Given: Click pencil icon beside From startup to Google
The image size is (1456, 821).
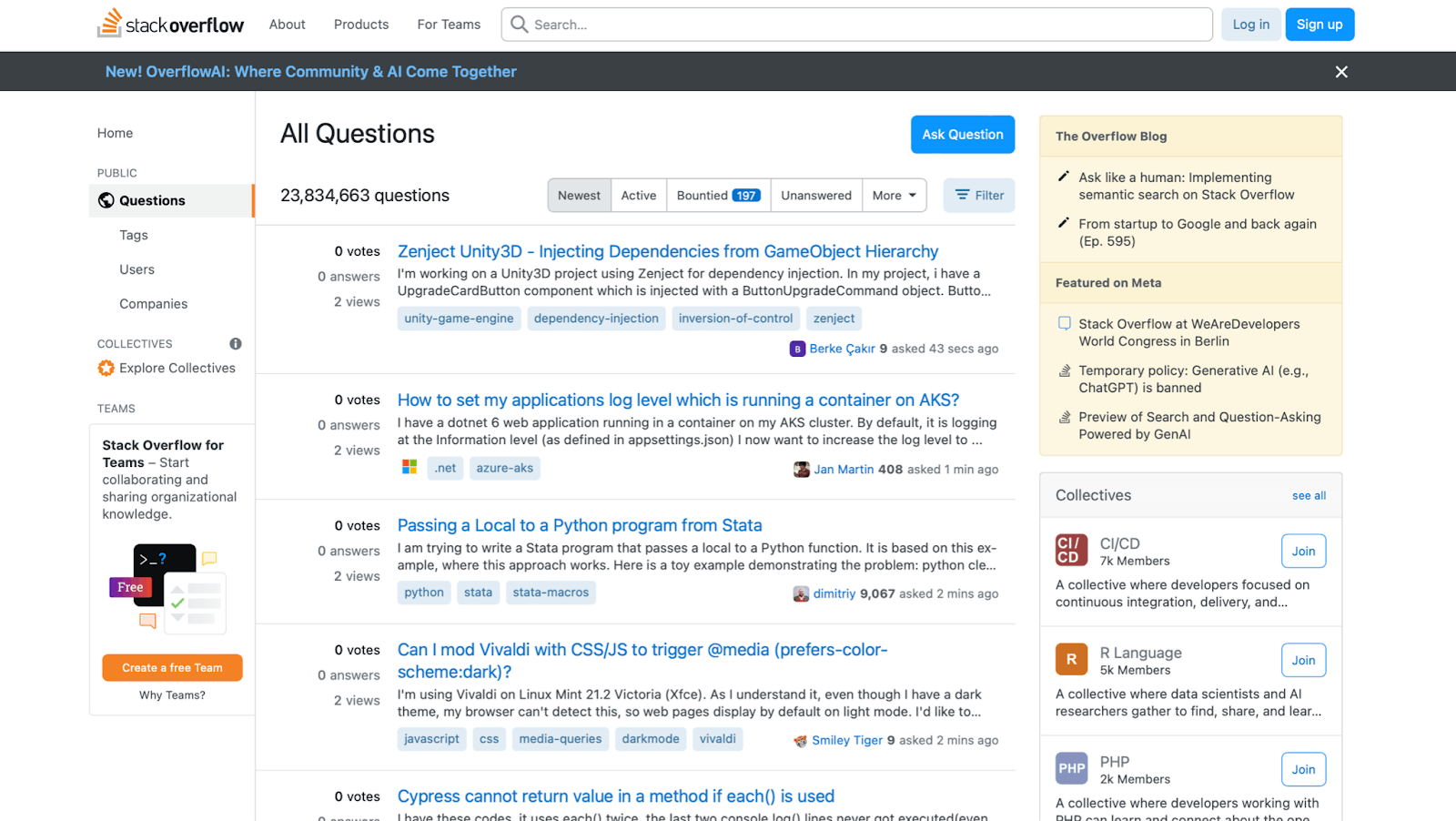Looking at the screenshot, I should 1063,223.
